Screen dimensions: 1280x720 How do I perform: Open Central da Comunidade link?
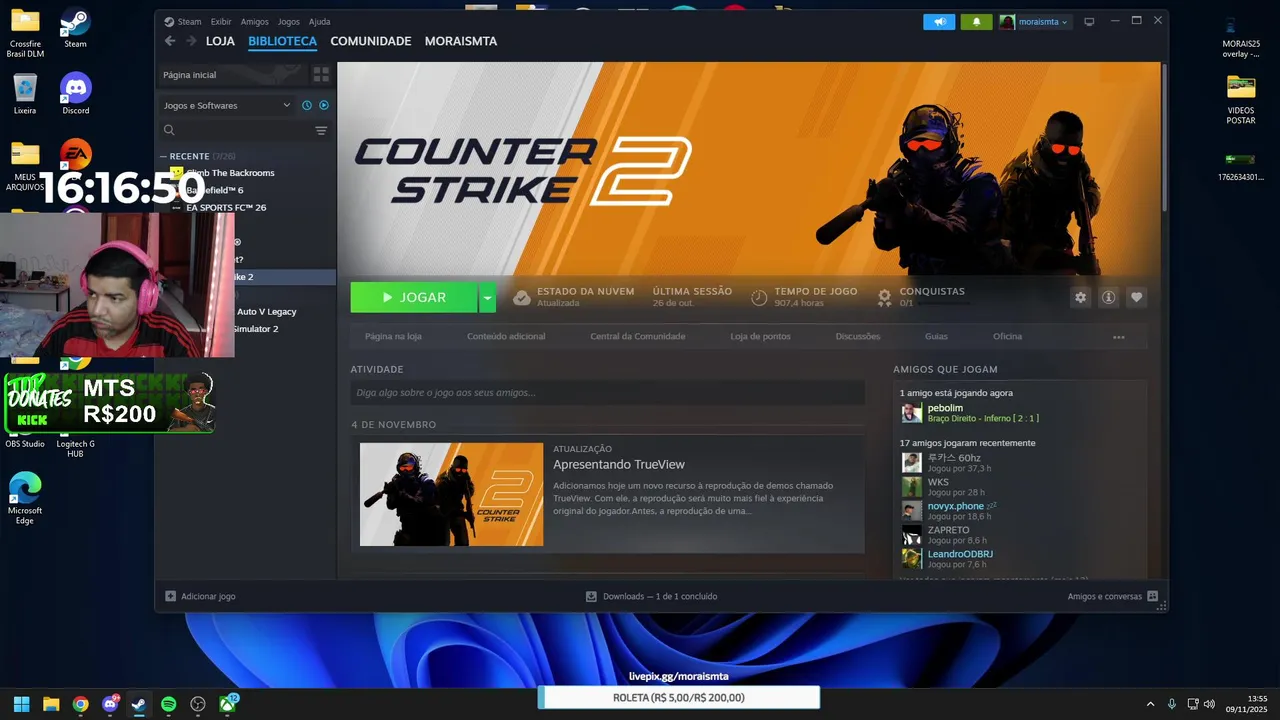tap(638, 336)
